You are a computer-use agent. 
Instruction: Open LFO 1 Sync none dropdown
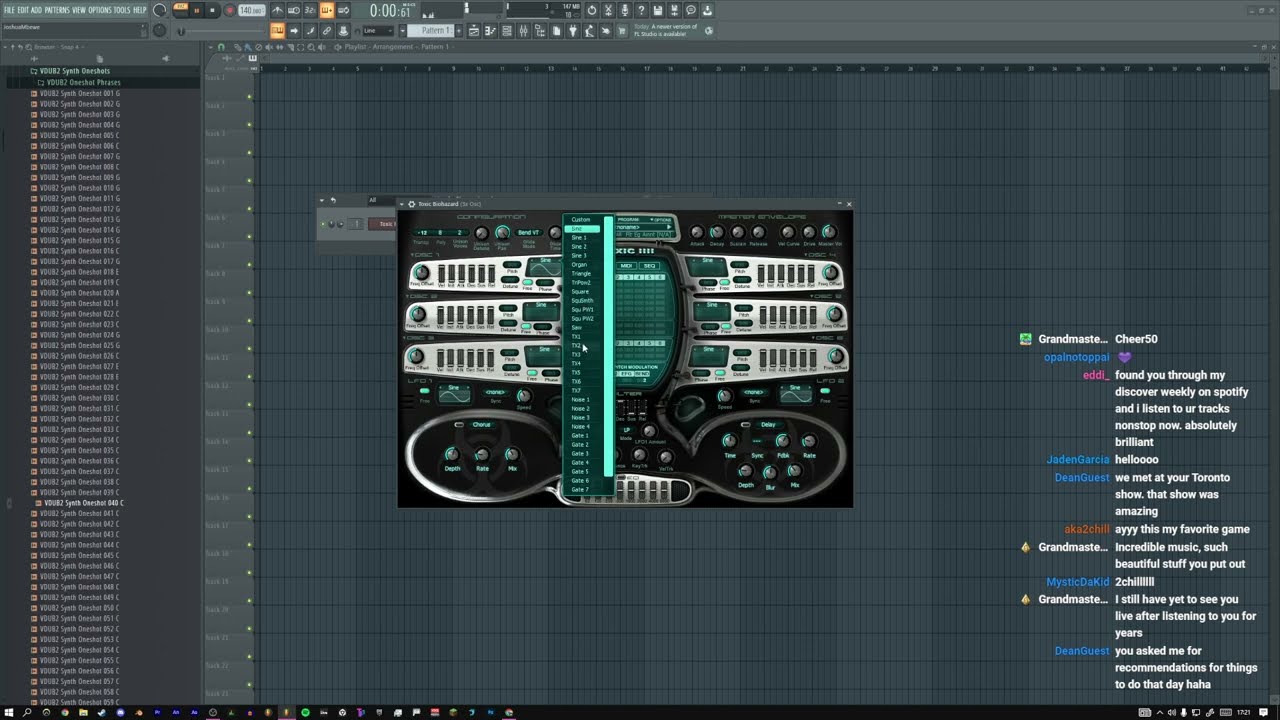click(496, 392)
